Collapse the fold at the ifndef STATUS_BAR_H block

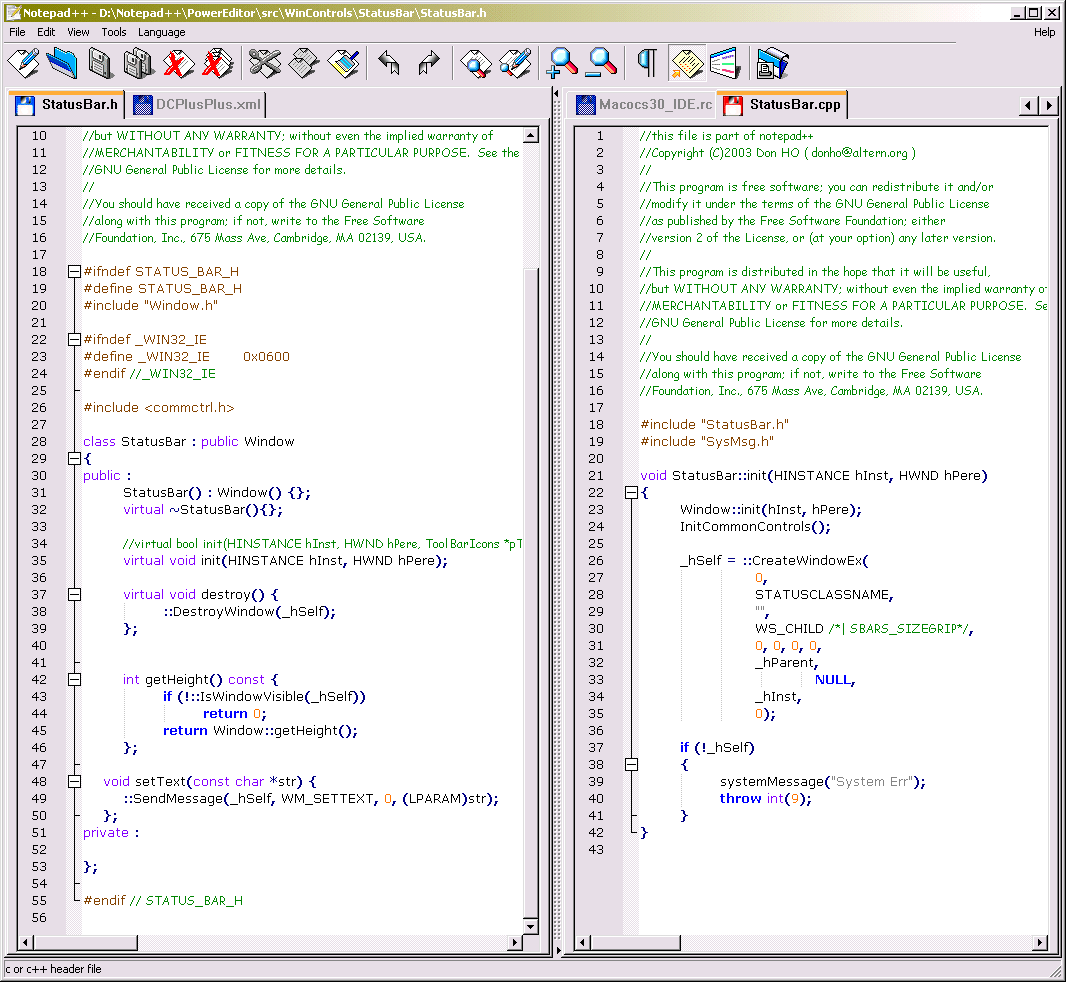(x=74, y=271)
